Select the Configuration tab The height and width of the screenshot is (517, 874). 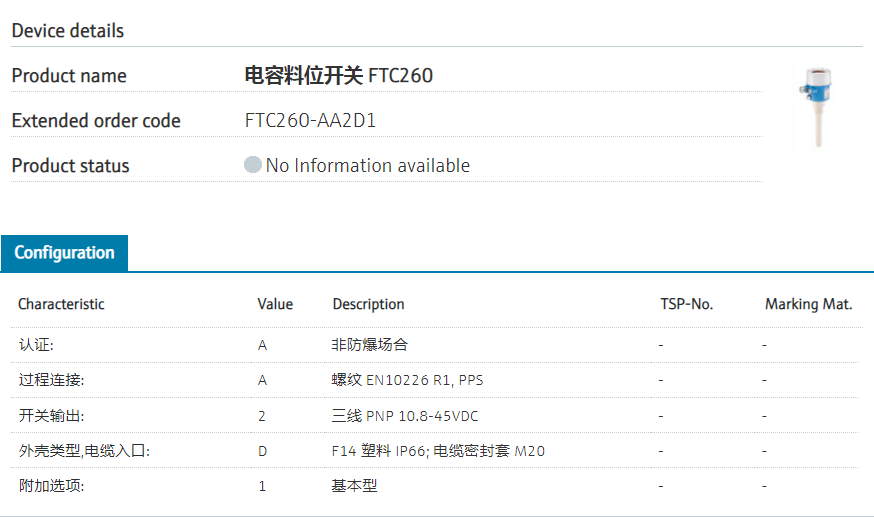tap(64, 253)
